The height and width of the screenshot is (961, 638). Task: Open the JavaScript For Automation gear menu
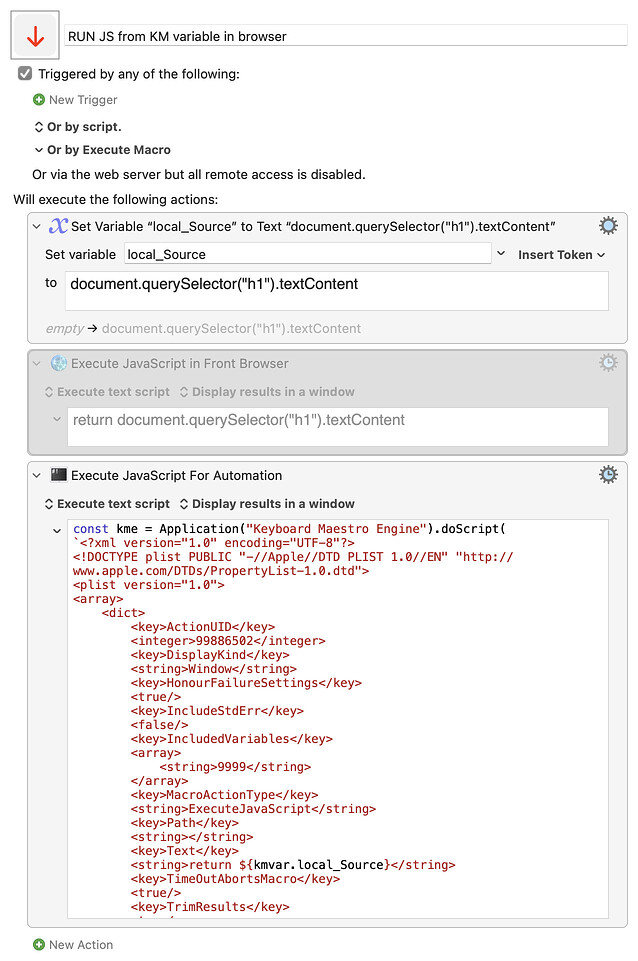click(x=608, y=474)
